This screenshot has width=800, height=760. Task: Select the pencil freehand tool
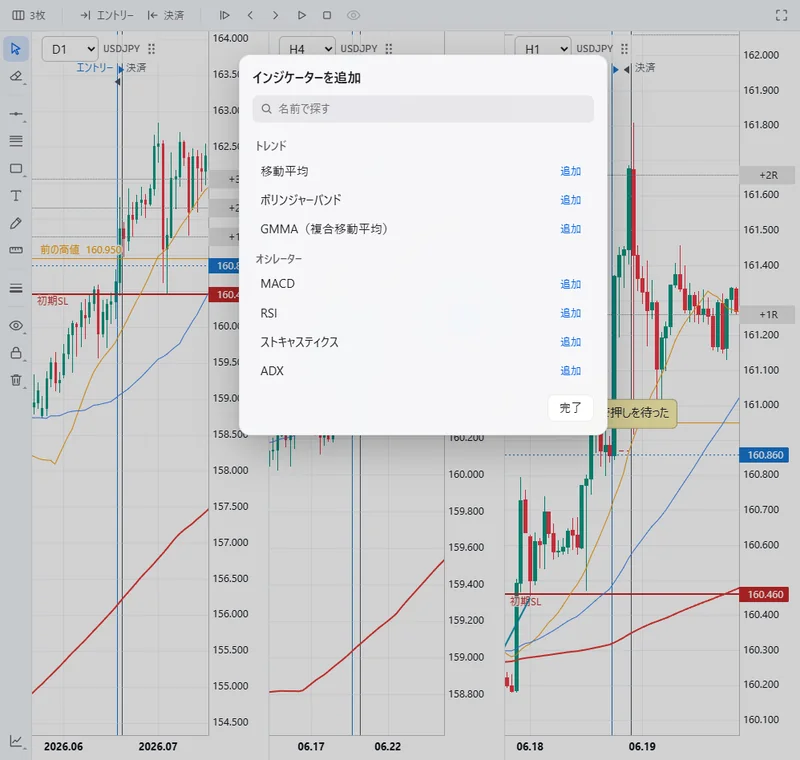click(x=16, y=223)
